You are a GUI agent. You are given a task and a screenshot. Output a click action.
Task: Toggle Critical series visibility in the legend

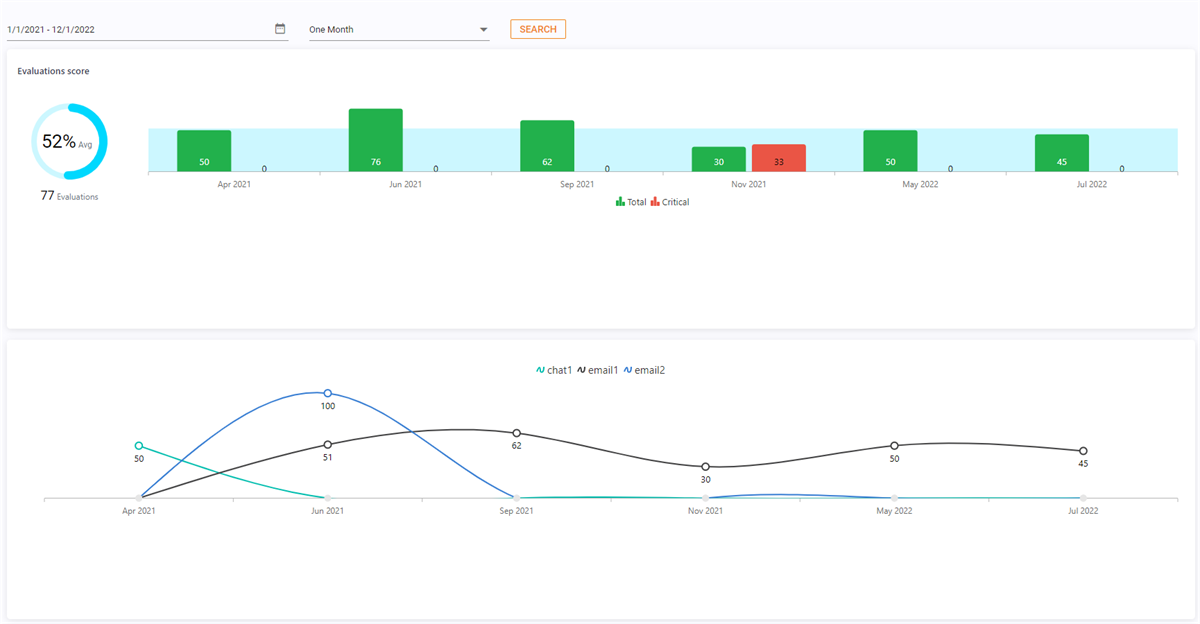(x=676, y=201)
